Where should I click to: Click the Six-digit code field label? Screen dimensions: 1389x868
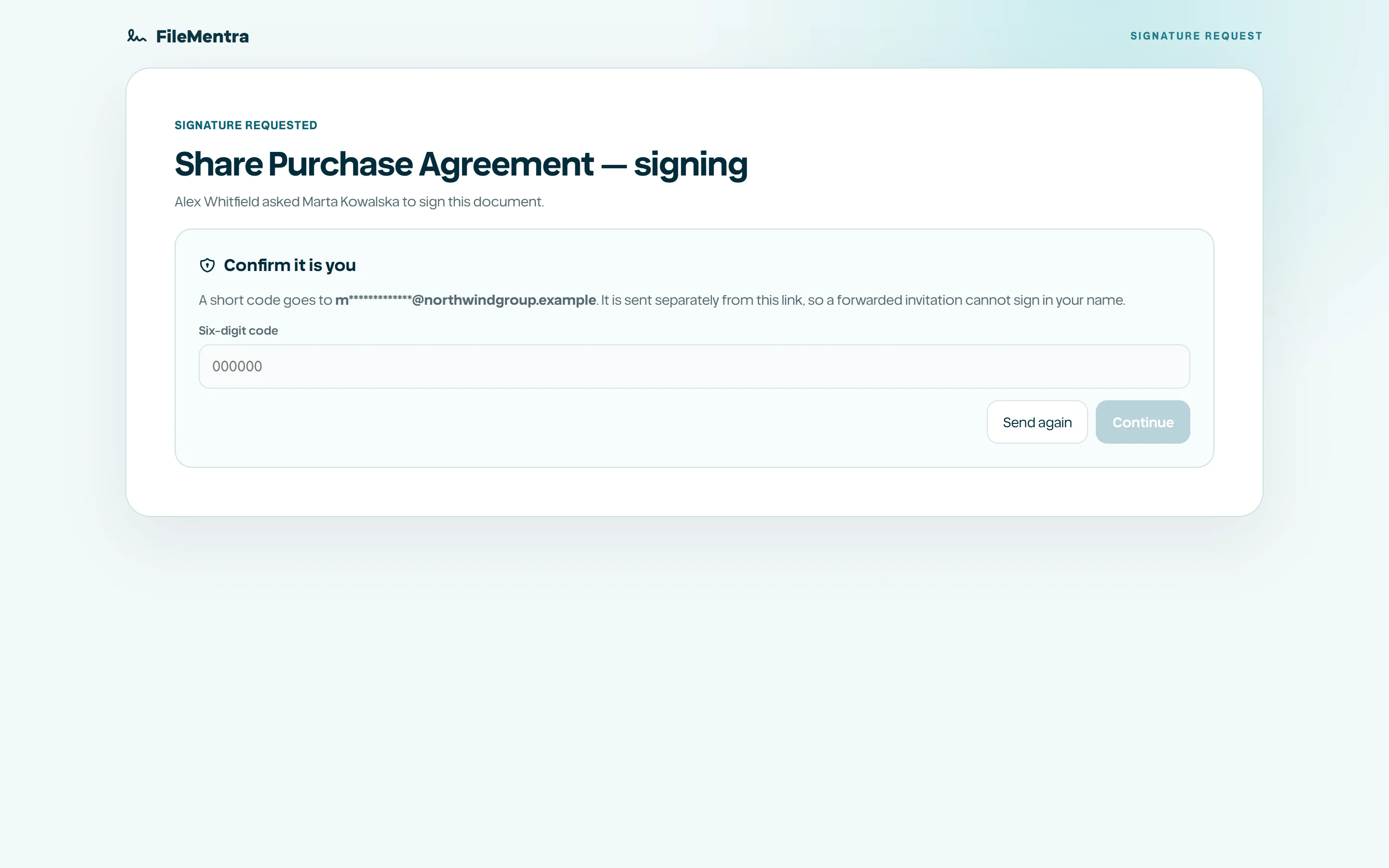point(238,331)
